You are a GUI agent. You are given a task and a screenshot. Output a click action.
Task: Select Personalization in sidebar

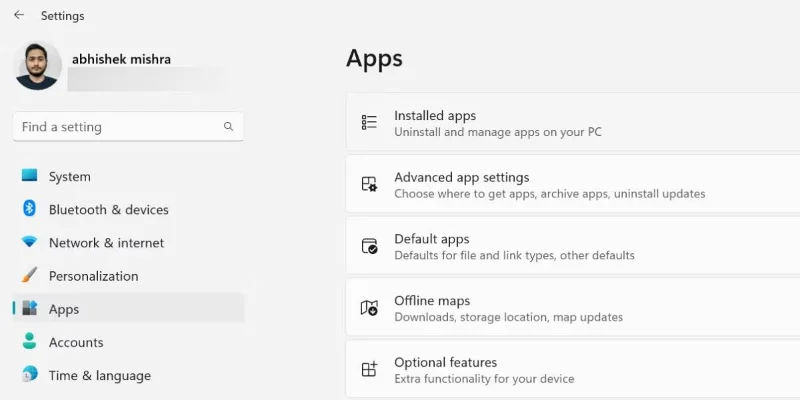128,276
